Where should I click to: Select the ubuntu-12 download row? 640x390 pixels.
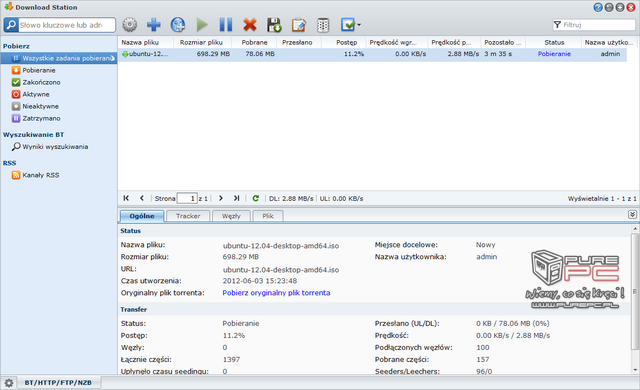372,54
